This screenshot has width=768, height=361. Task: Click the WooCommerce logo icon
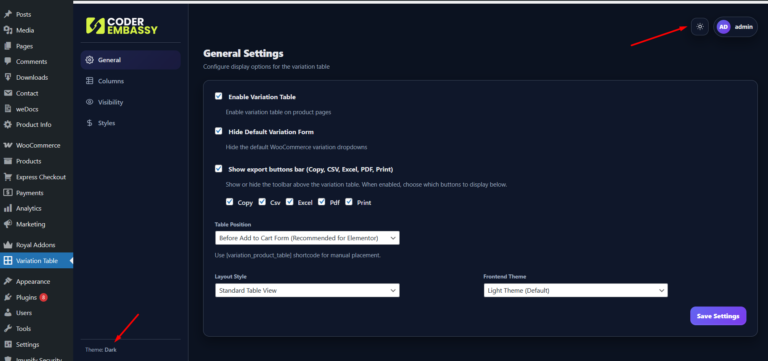(8, 145)
